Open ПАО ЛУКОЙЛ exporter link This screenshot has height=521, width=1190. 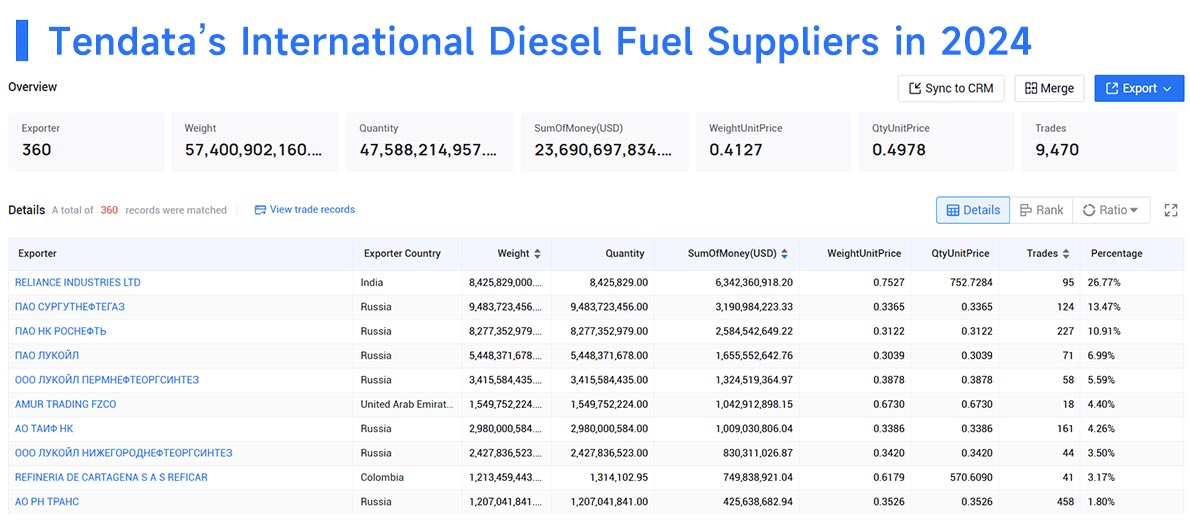[x=47, y=355]
